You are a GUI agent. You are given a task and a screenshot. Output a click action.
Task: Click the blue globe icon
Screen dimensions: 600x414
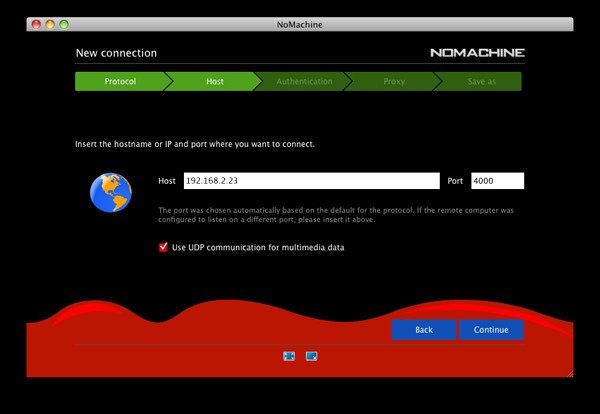(x=111, y=192)
